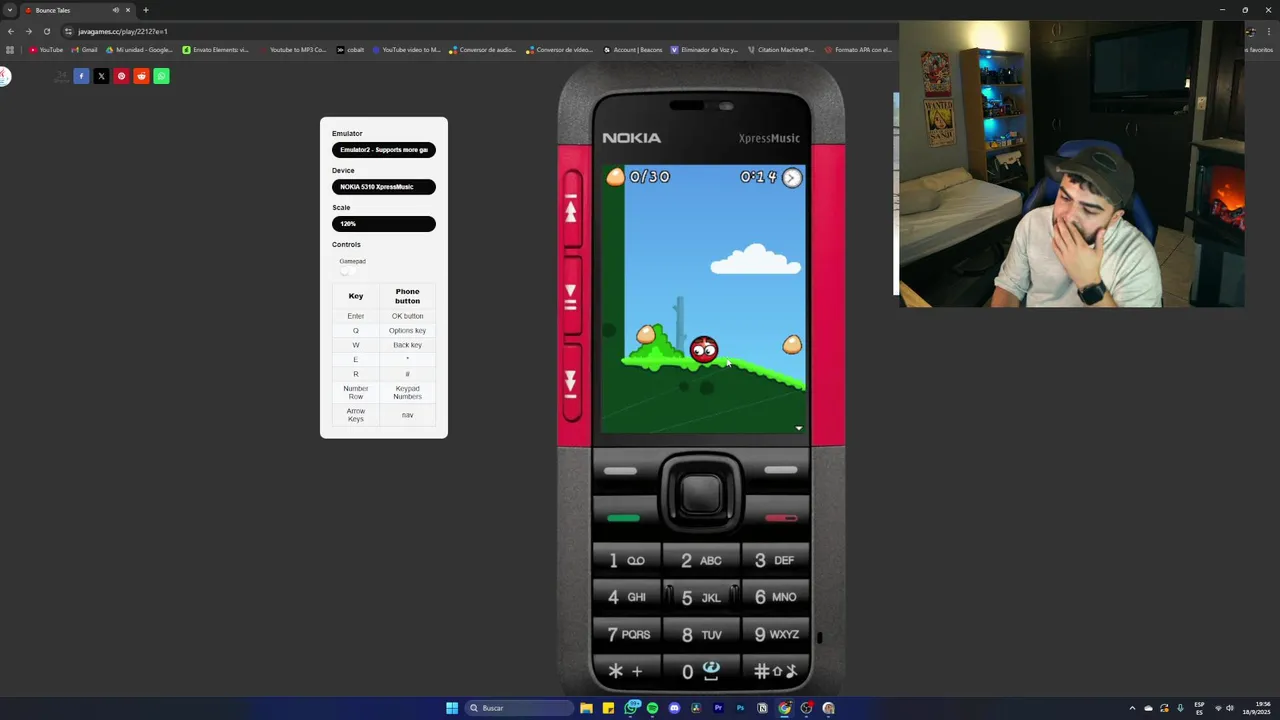
Task: Tap keypad star key
Action: pos(628,671)
